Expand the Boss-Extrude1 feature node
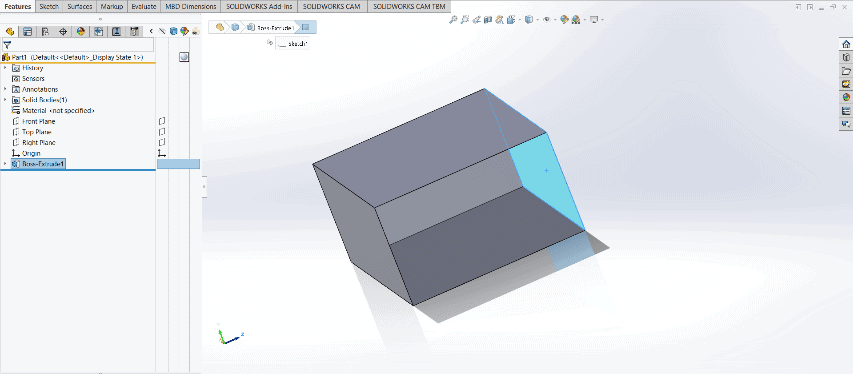This screenshot has height=374, width=853. click(5, 164)
